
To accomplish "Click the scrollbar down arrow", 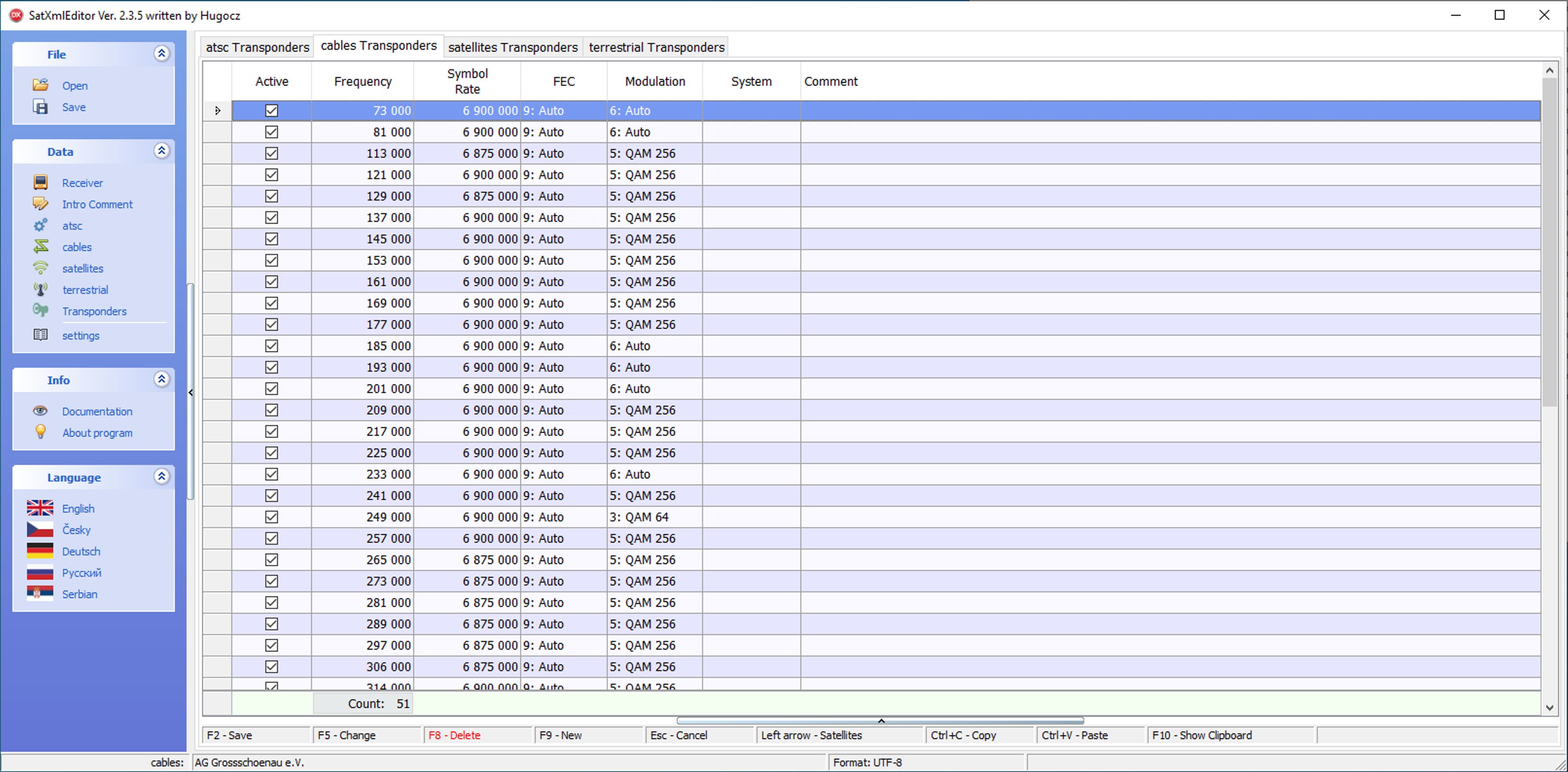I will coord(1549,708).
